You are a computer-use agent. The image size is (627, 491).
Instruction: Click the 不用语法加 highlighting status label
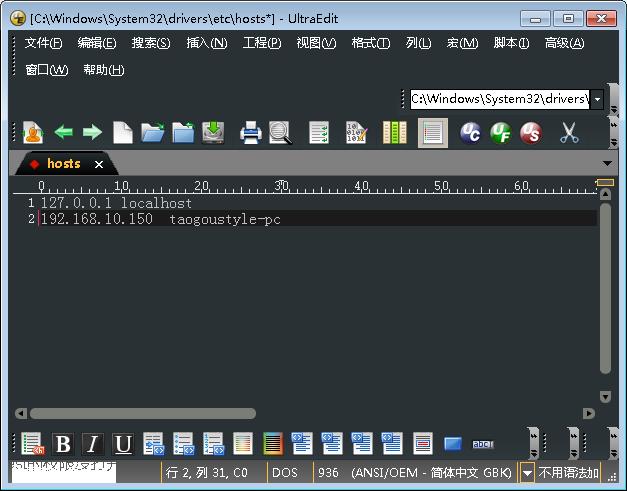(570, 473)
